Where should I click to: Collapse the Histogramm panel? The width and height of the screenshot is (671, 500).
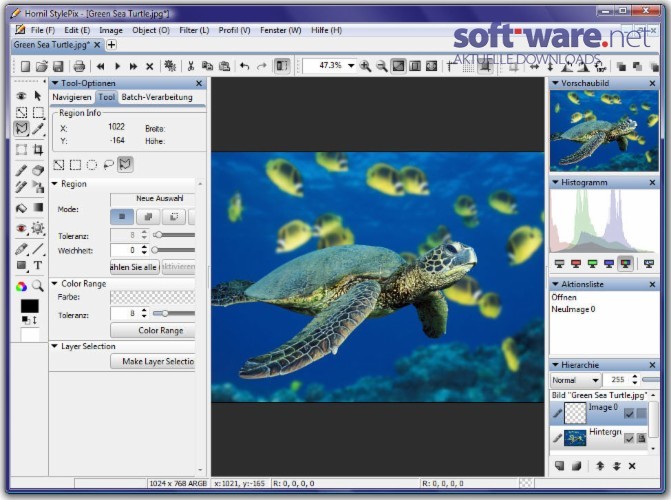(x=555, y=182)
